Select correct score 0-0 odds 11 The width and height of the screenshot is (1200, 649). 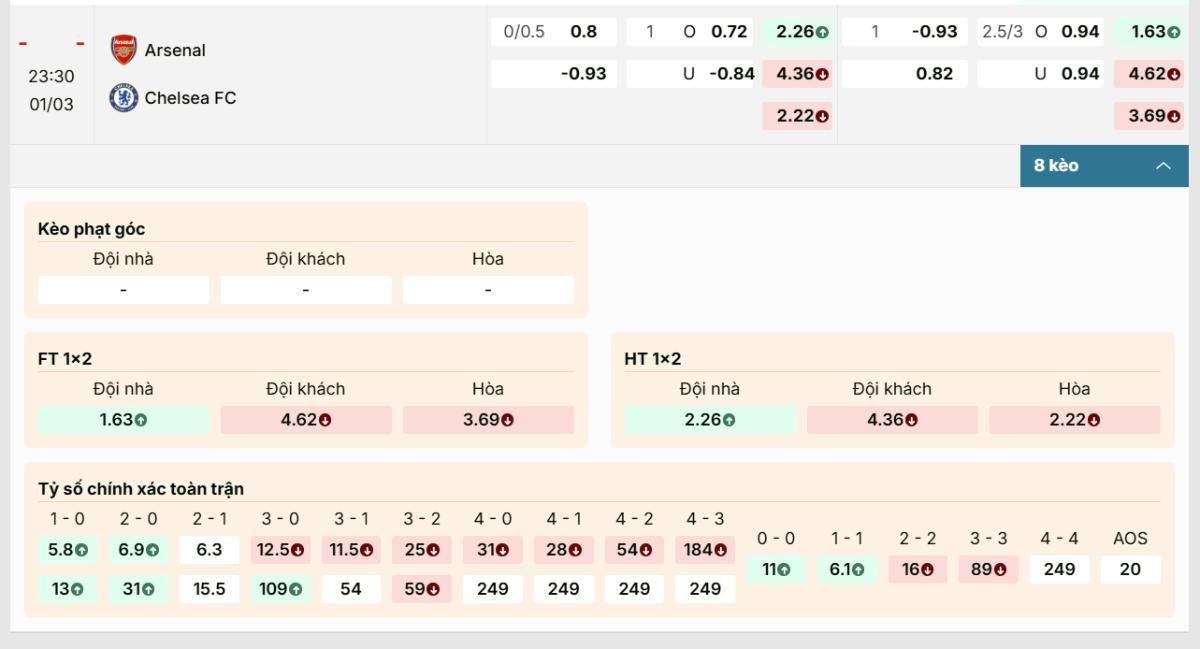[x=776, y=569]
